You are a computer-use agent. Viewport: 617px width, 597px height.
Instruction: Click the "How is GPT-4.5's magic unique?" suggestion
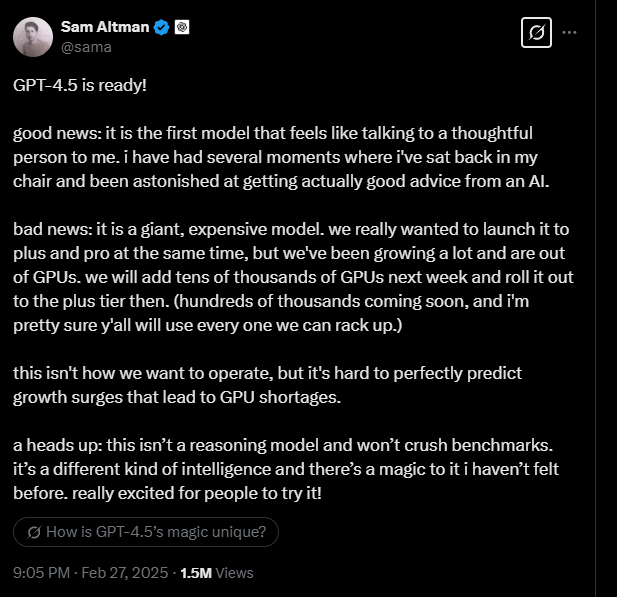point(158,533)
